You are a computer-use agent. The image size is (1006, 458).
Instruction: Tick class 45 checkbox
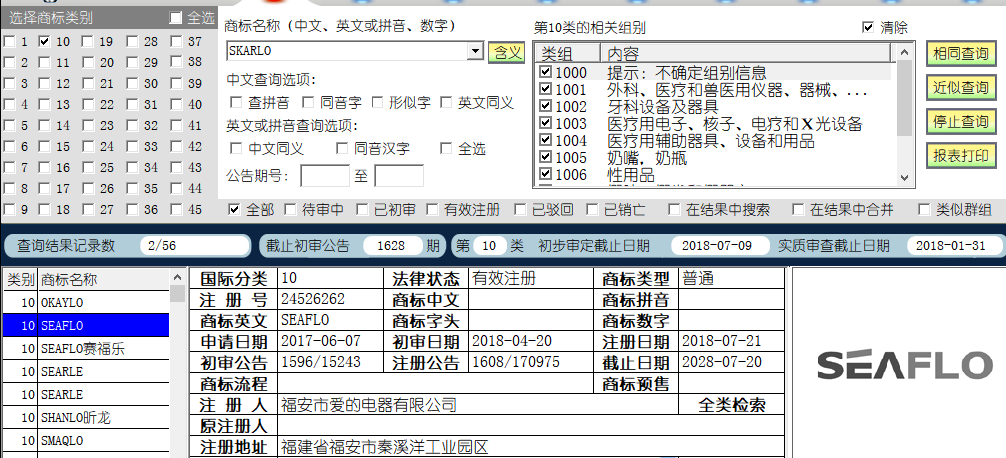176,210
